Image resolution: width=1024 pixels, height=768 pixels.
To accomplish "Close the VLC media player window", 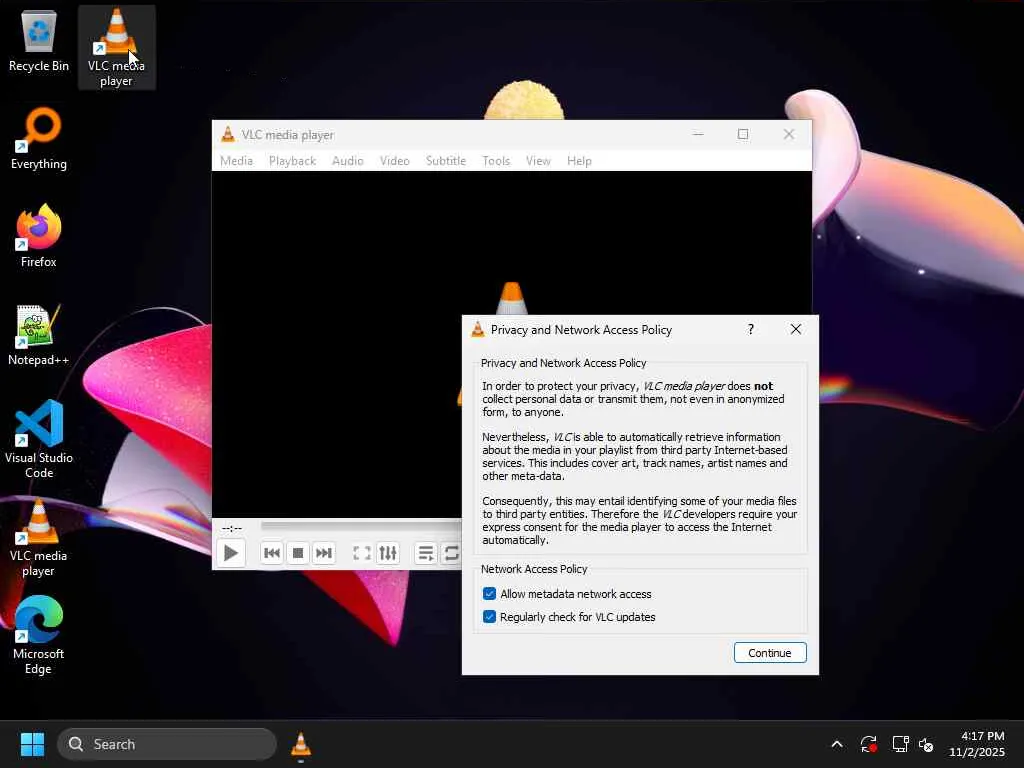I will pos(789,135).
